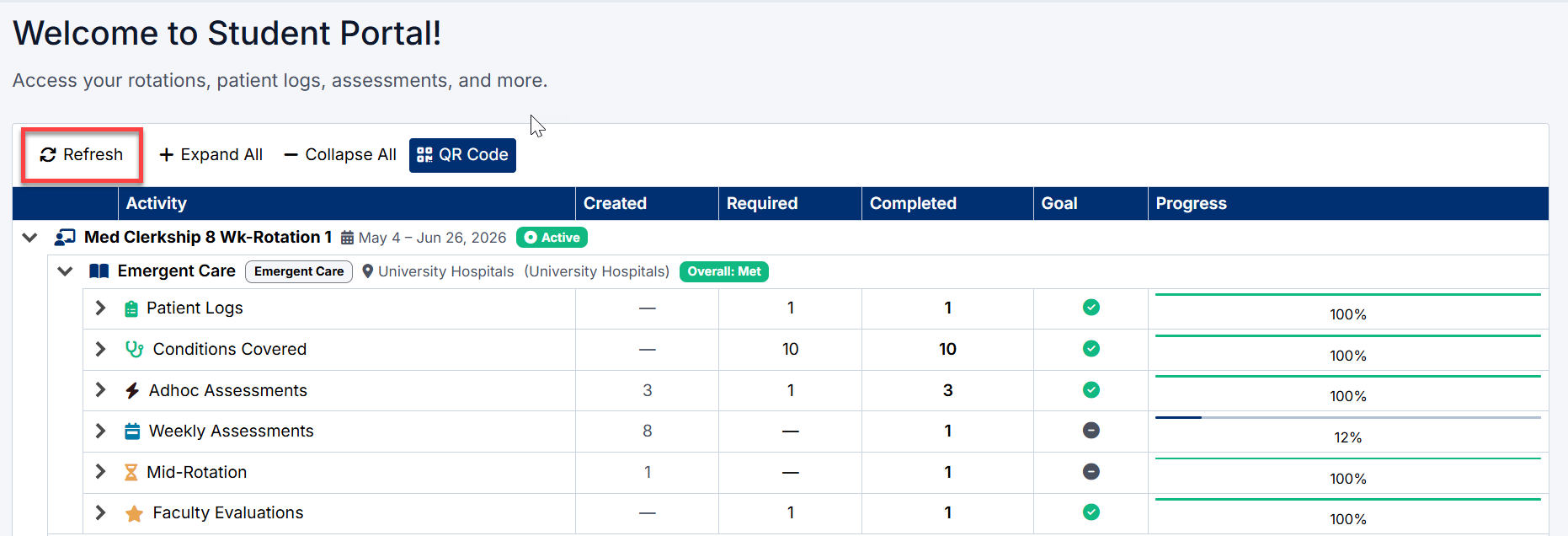1568x536 pixels.
Task: Click the Adhoc Assessments label
Action: 228,390
